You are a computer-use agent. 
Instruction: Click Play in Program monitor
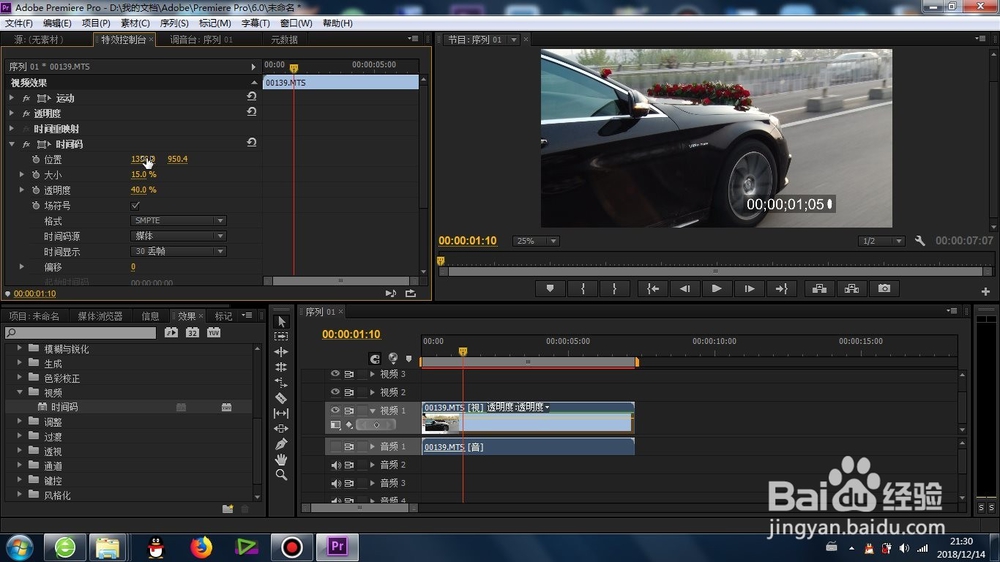tap(716, 289)
